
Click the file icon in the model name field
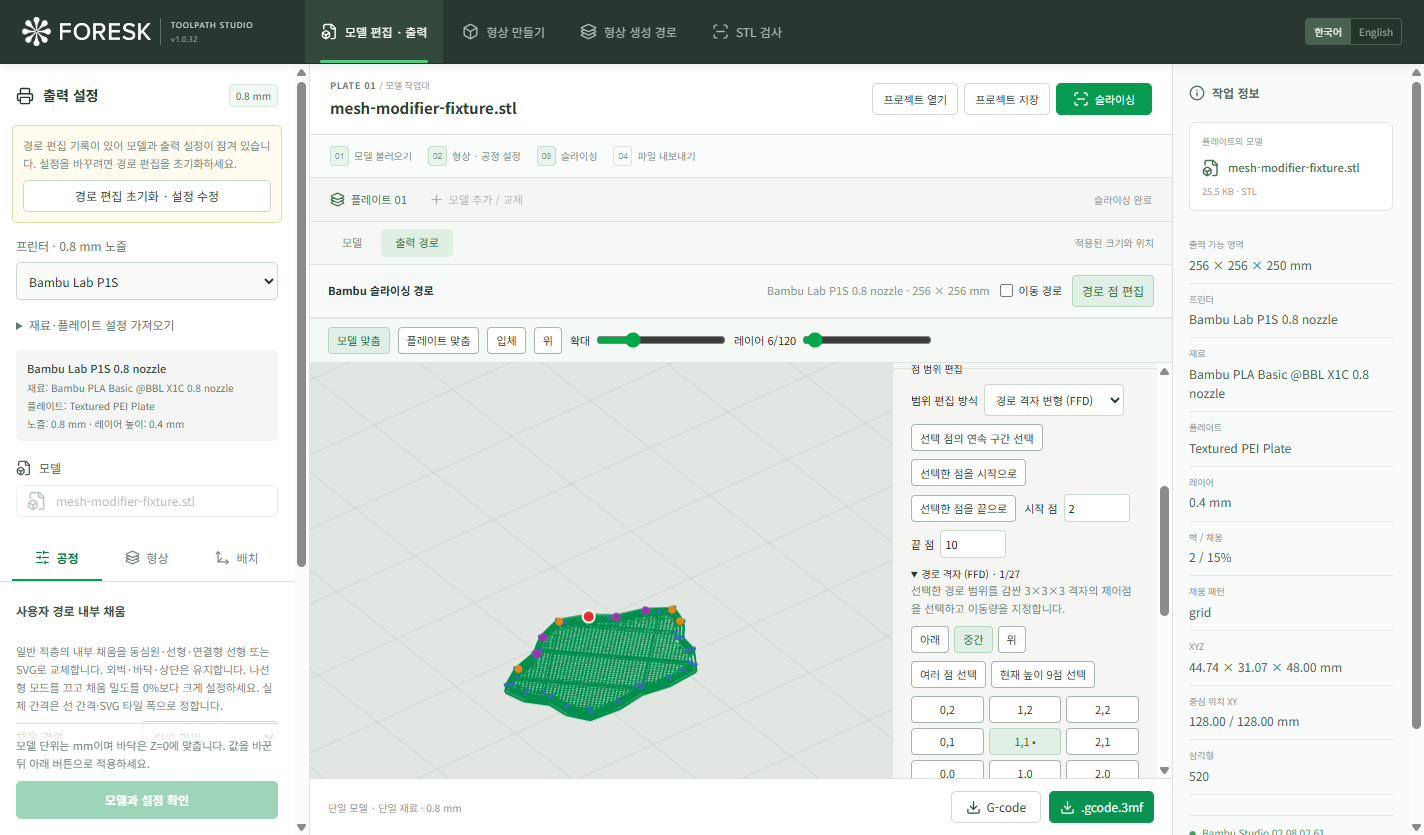36,501
